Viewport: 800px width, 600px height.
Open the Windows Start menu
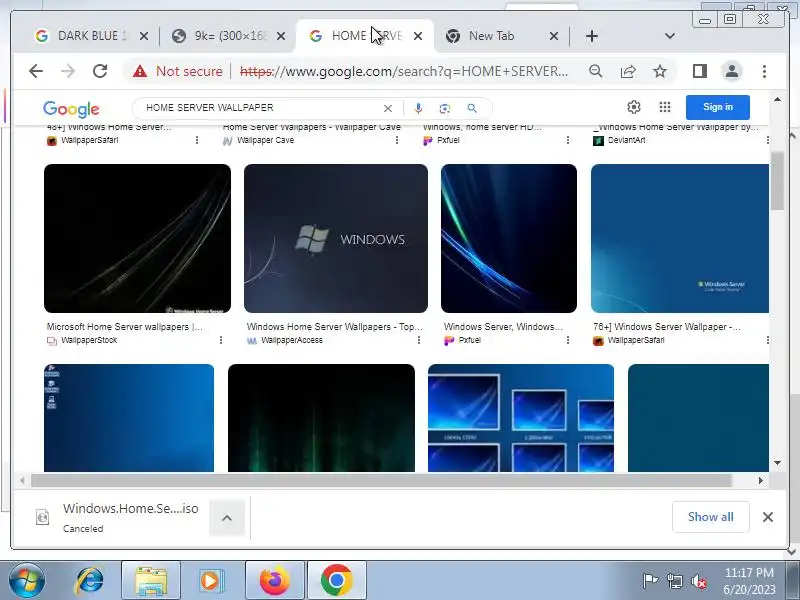click(x=26, y=580)
